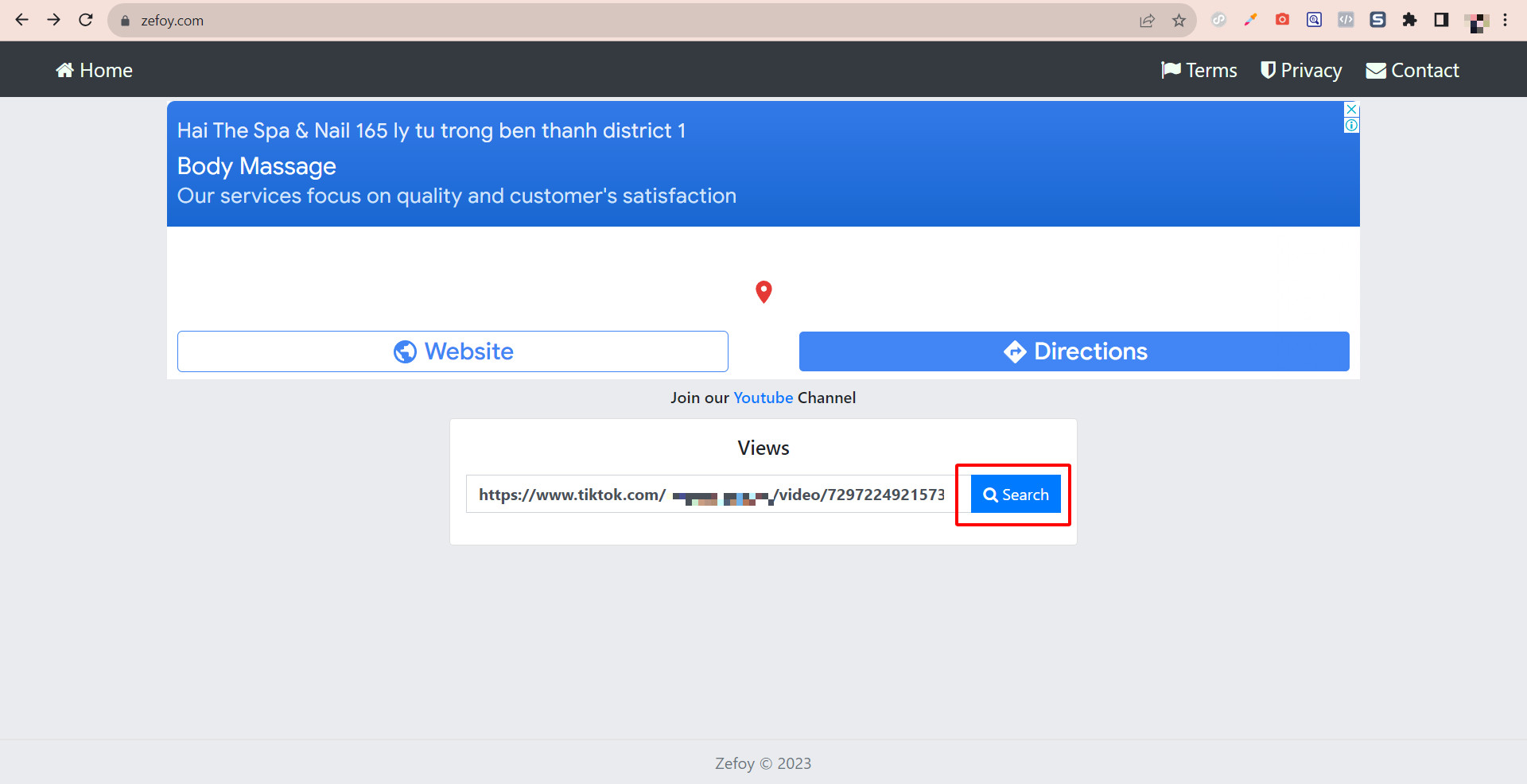Open the code brackets extension icon
The image size is (1527, 784).
pos(1346,20)
